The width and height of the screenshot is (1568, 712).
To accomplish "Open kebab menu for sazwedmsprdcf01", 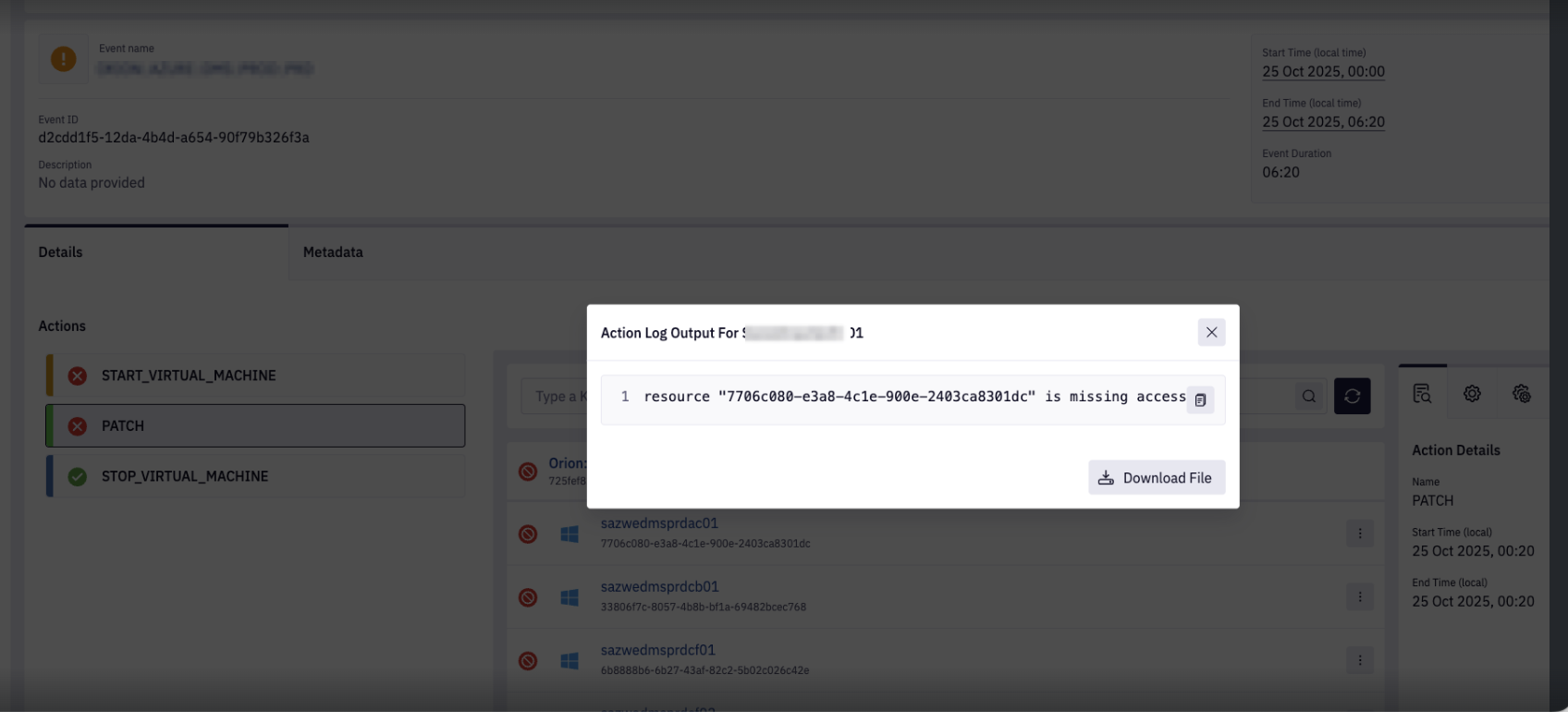I will coord(1359,660).
